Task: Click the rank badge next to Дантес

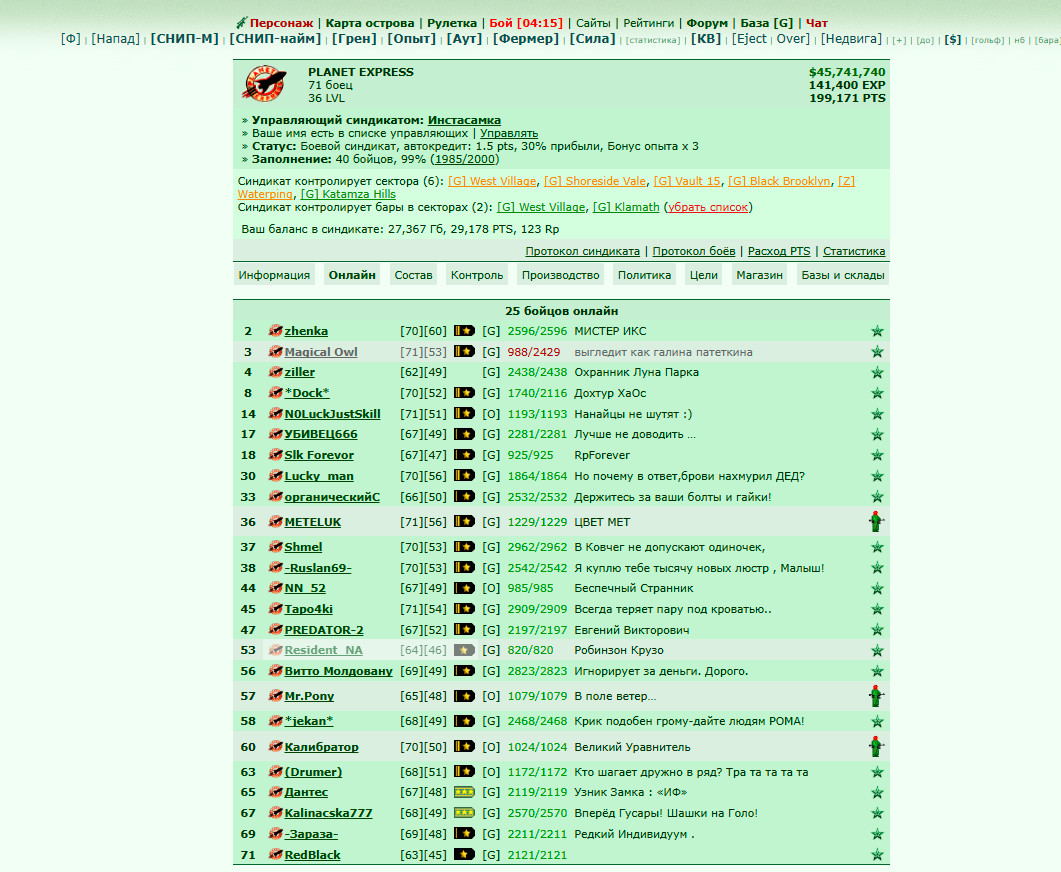Action: [464, 792]
